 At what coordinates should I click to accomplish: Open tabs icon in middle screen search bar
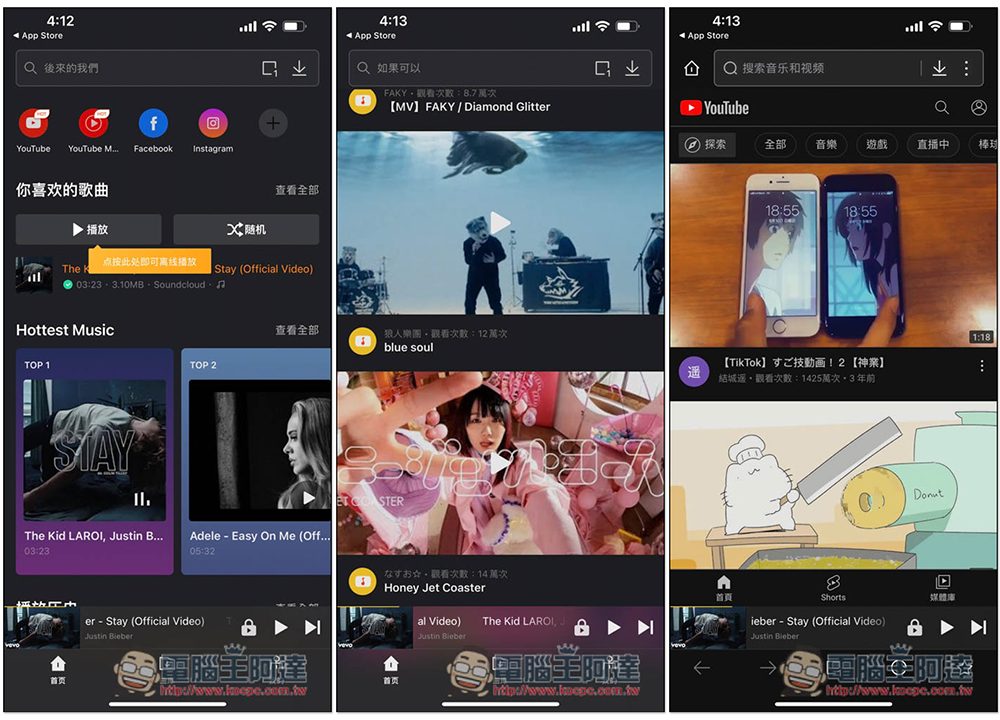(603, 68)
